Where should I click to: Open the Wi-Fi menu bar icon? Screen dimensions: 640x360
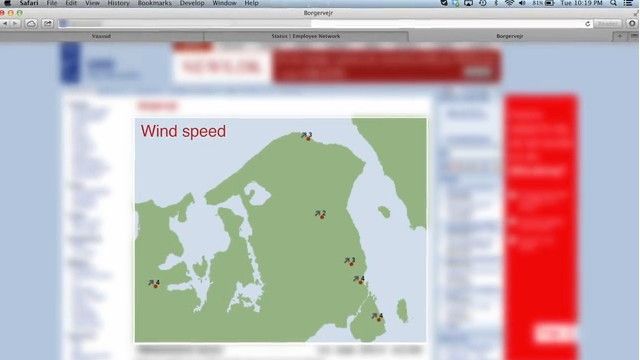(509, 3)
